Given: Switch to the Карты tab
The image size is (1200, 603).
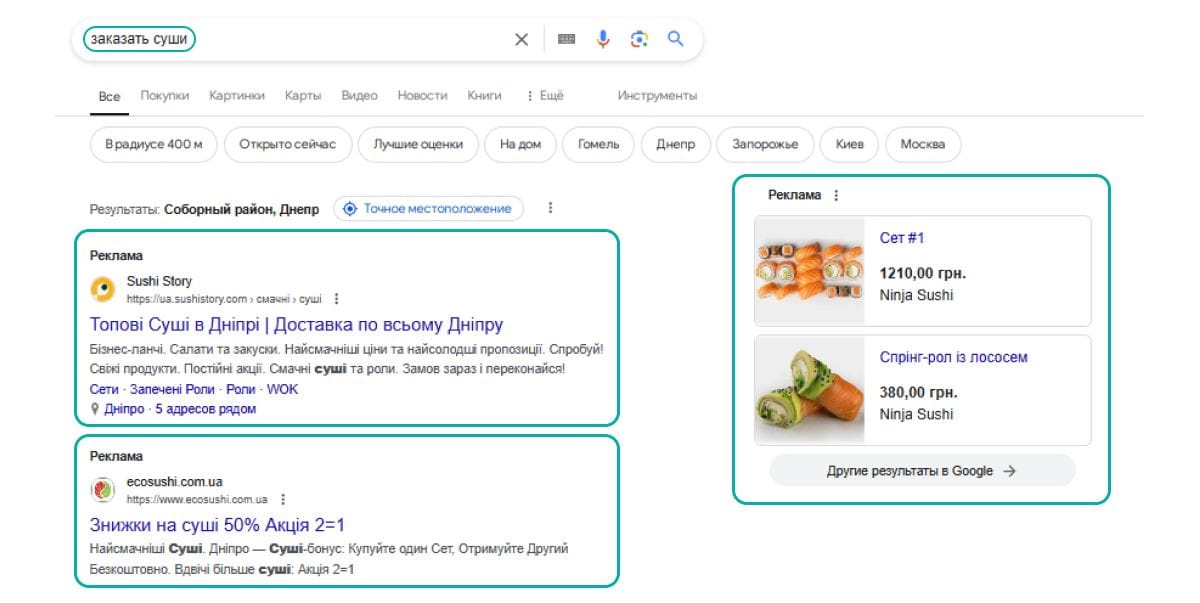Looking at the screenshot, I should [x=303, y=96].
